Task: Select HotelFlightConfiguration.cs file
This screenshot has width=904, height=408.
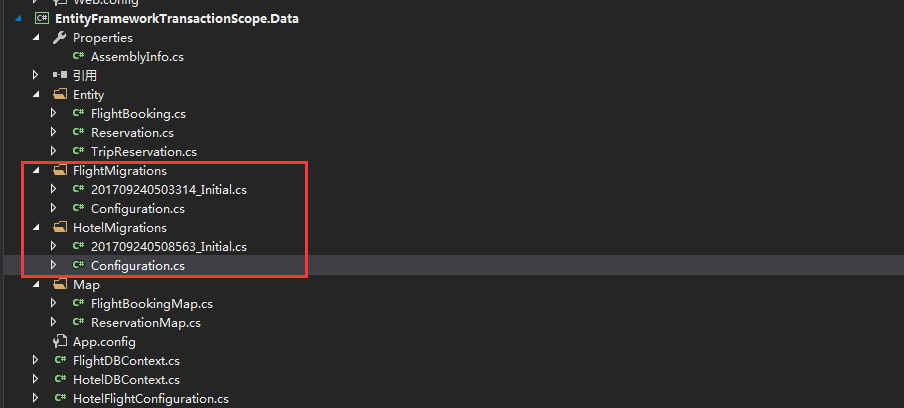Action: tap(151, 399)
